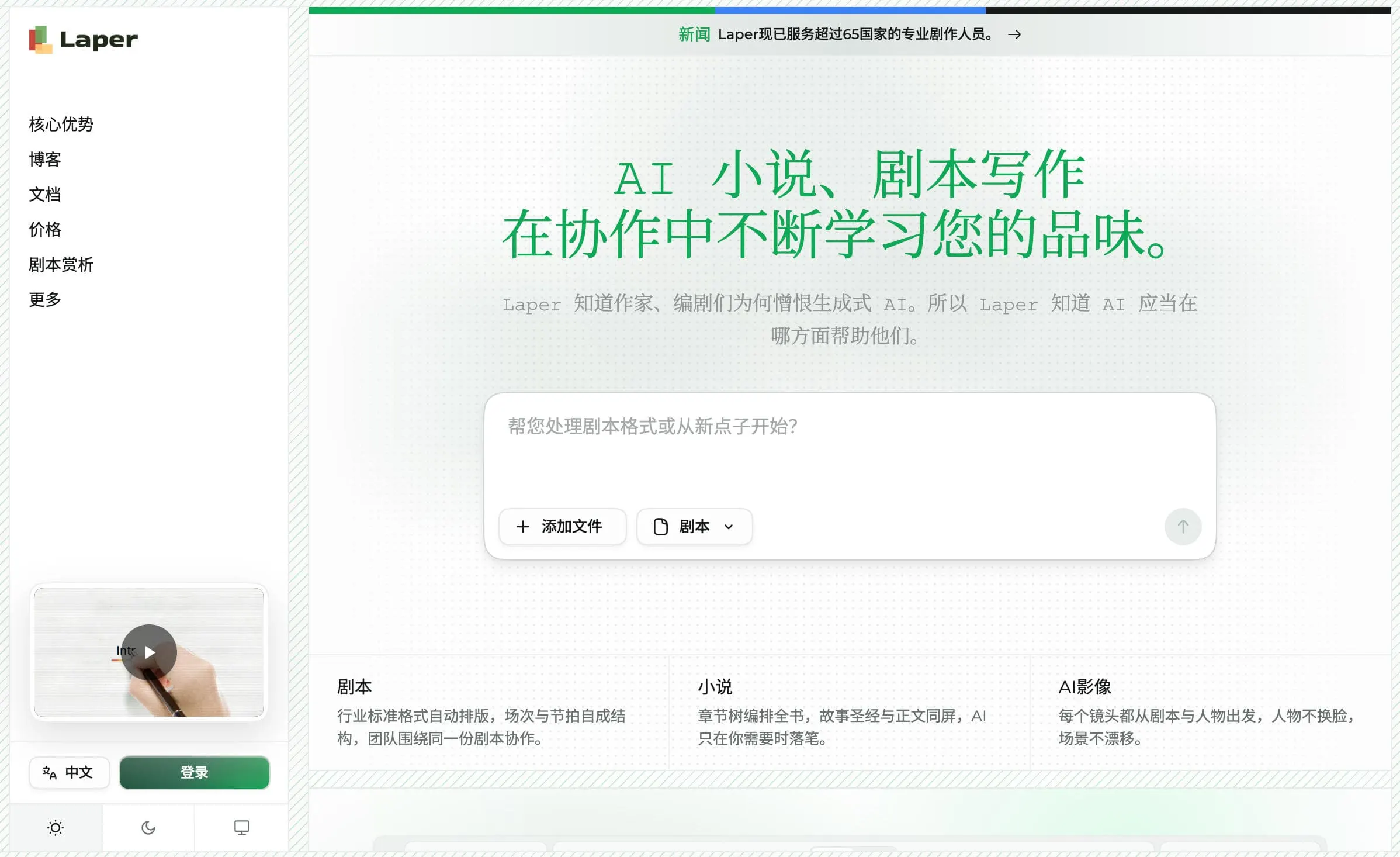Screen dimensions: 1400x857
Task: Select system theme monitor icon
Action: 241,828
